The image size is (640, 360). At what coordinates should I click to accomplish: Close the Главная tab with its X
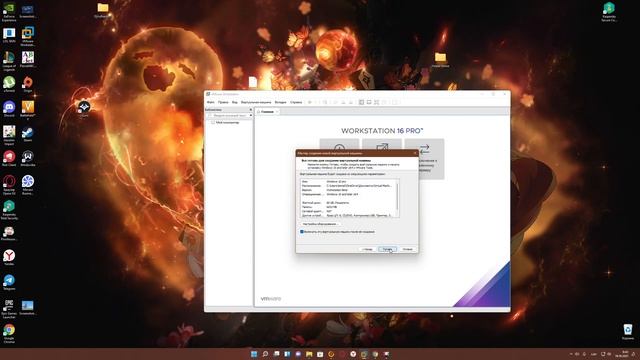[x=277, y=111]
